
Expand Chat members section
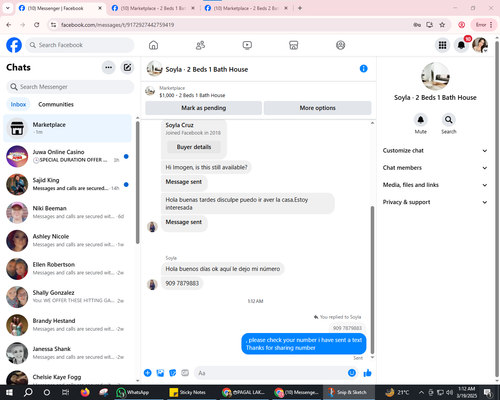point(435,168)
